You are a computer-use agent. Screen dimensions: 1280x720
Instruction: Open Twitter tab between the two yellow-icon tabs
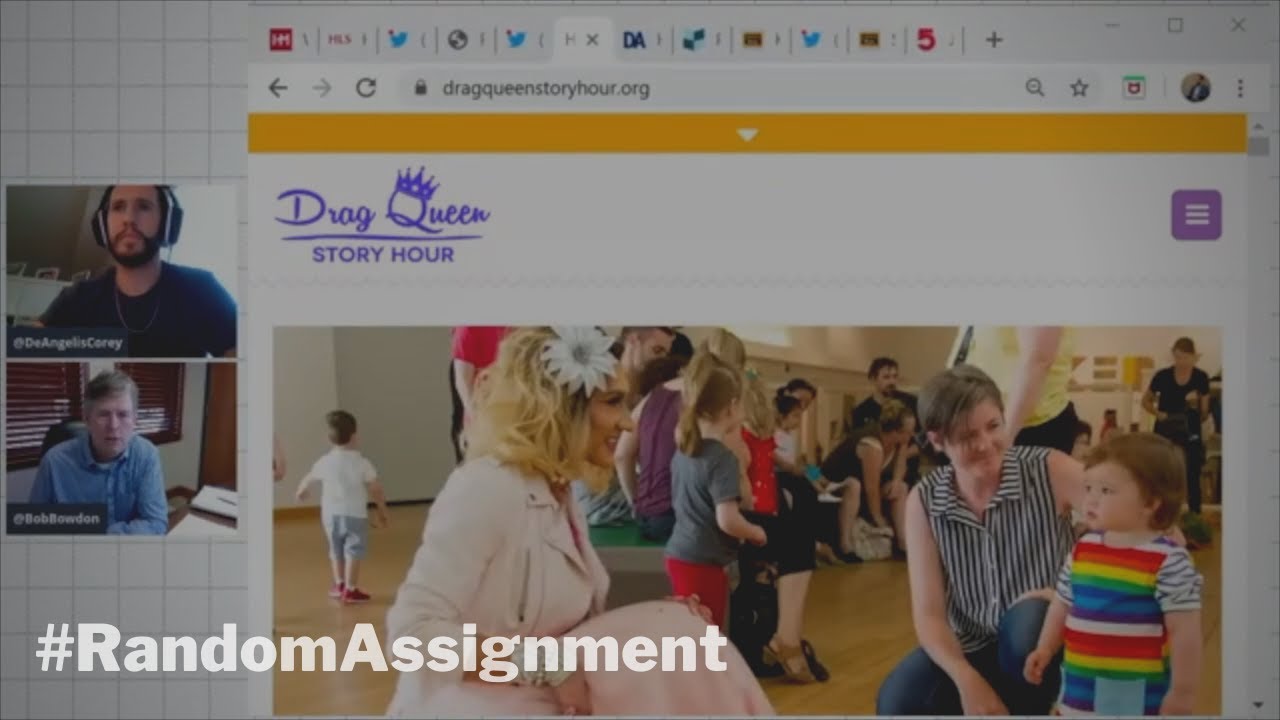tap(811, 40)
